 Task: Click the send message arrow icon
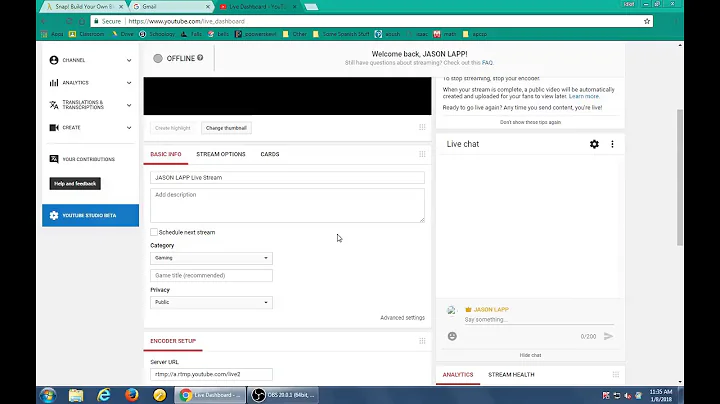(608, 336)
